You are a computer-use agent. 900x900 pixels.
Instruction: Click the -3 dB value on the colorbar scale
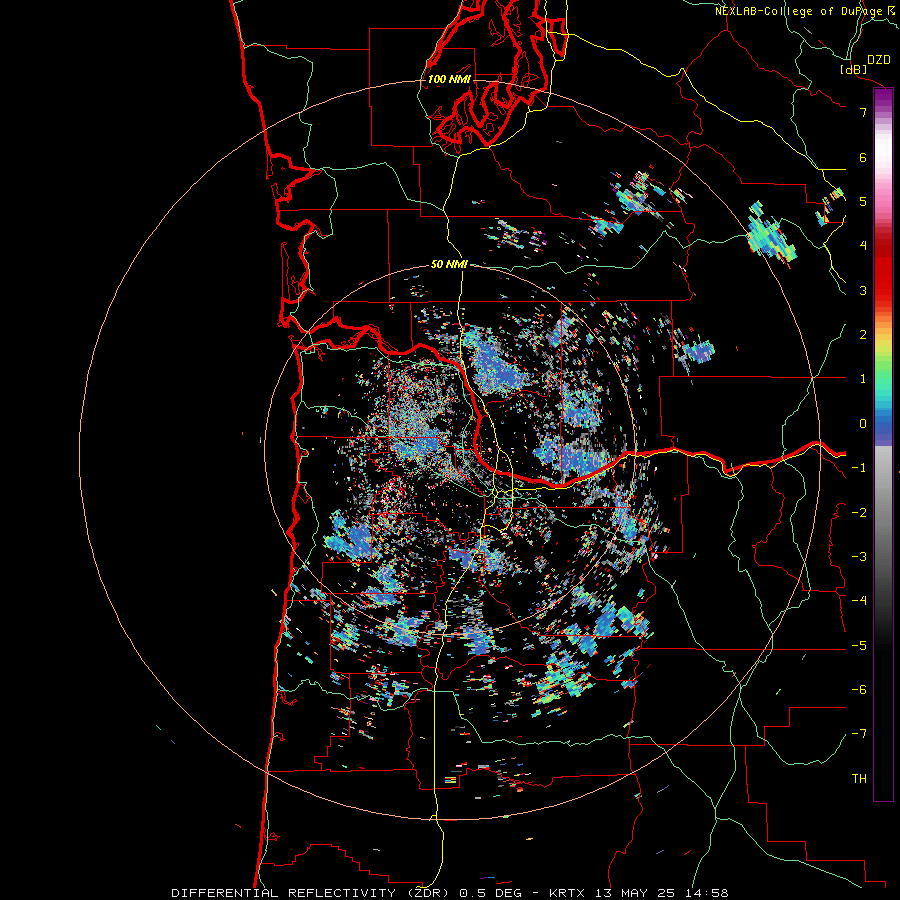(859, 557)
